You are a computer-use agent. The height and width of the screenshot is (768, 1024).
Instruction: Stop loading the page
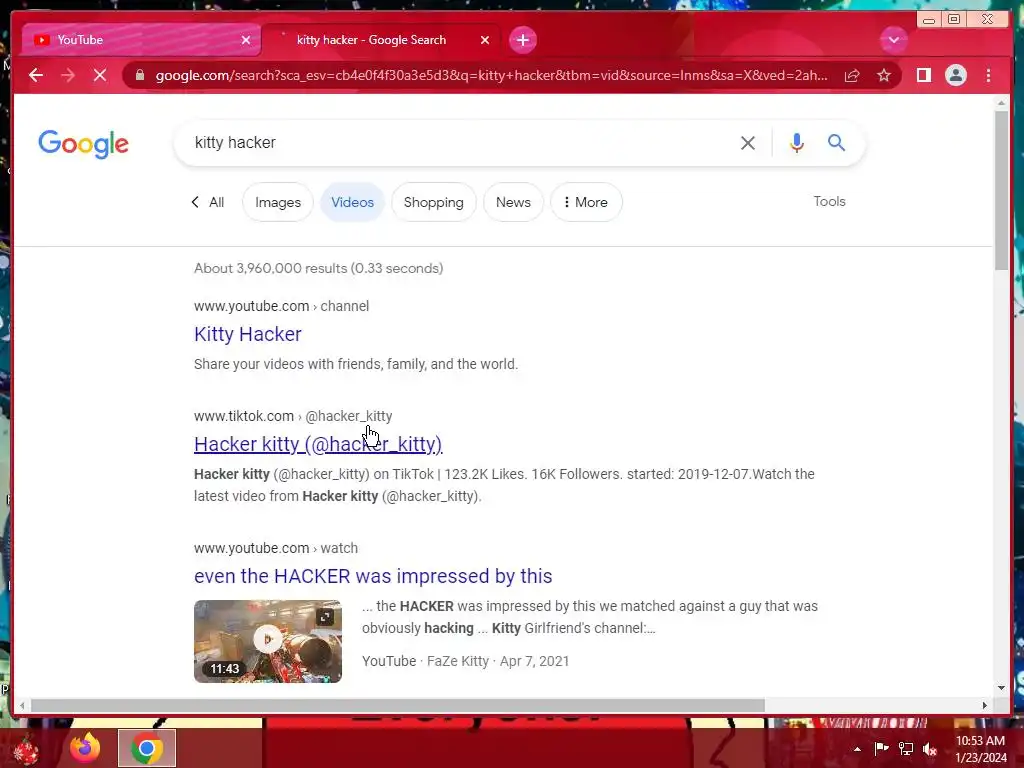point(100,75)
